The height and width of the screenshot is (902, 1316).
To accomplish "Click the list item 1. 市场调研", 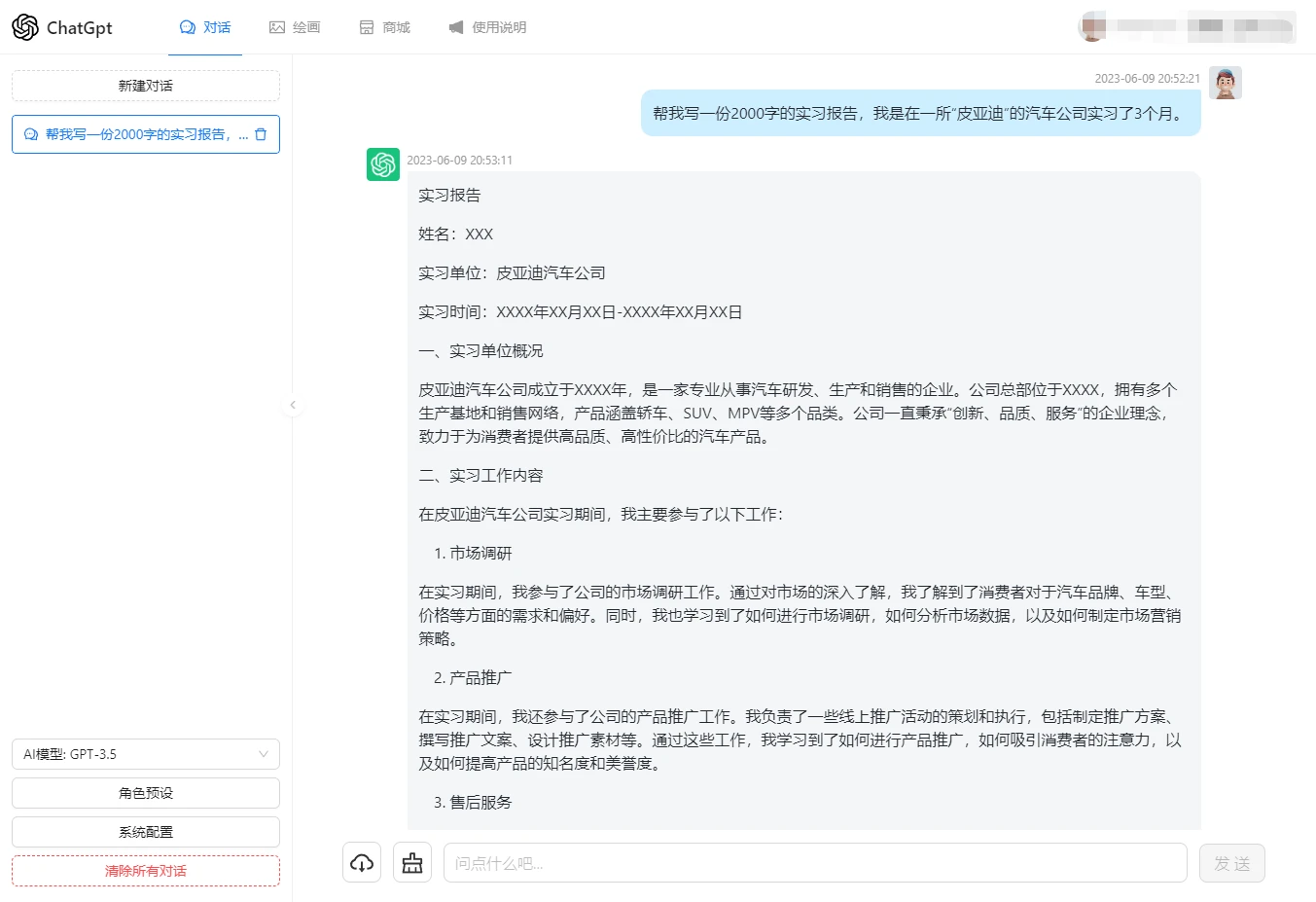I will click(473, 554).
